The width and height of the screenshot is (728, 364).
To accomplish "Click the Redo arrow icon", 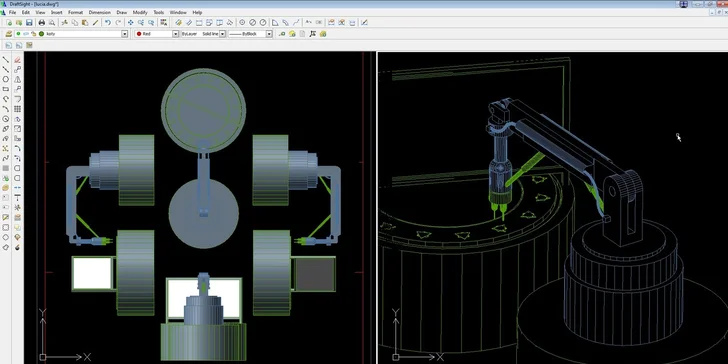I will (118, 22).
